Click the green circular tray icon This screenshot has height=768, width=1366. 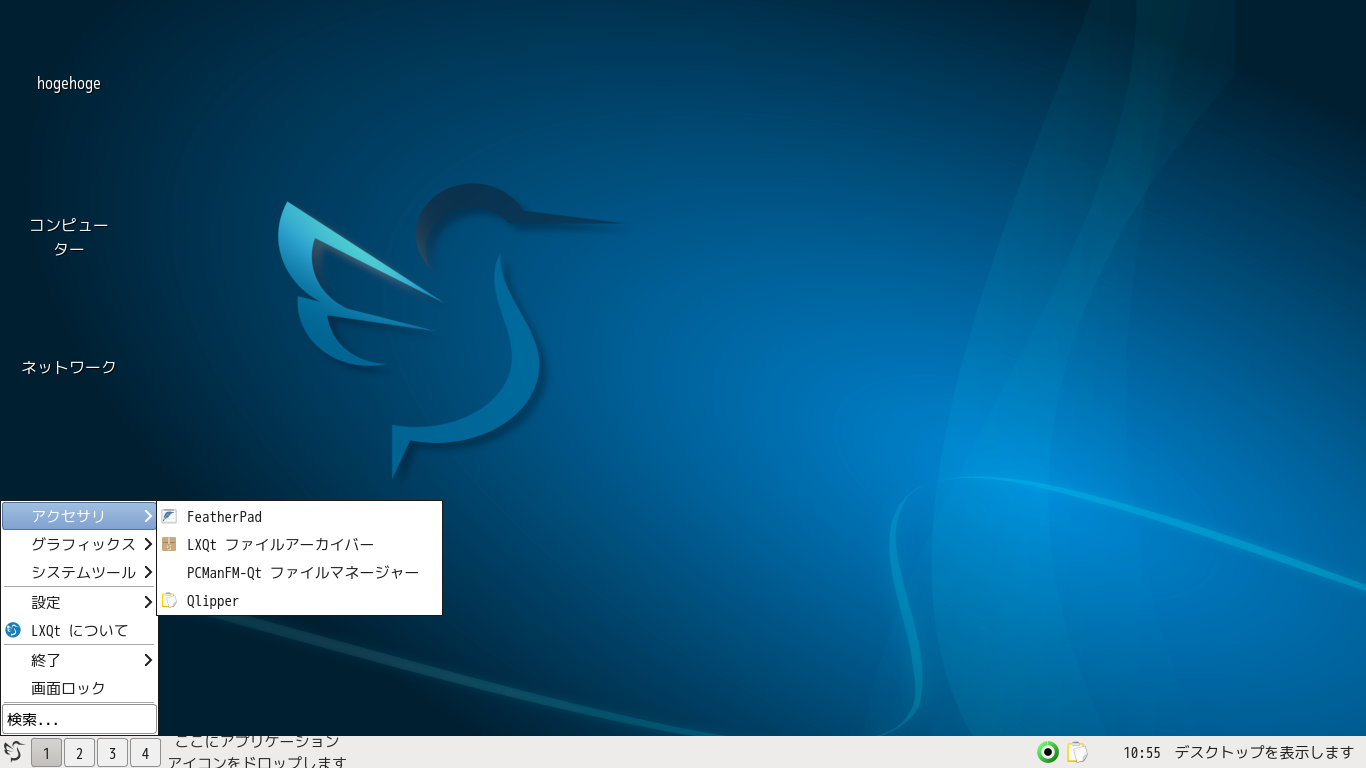[1048, 752]
